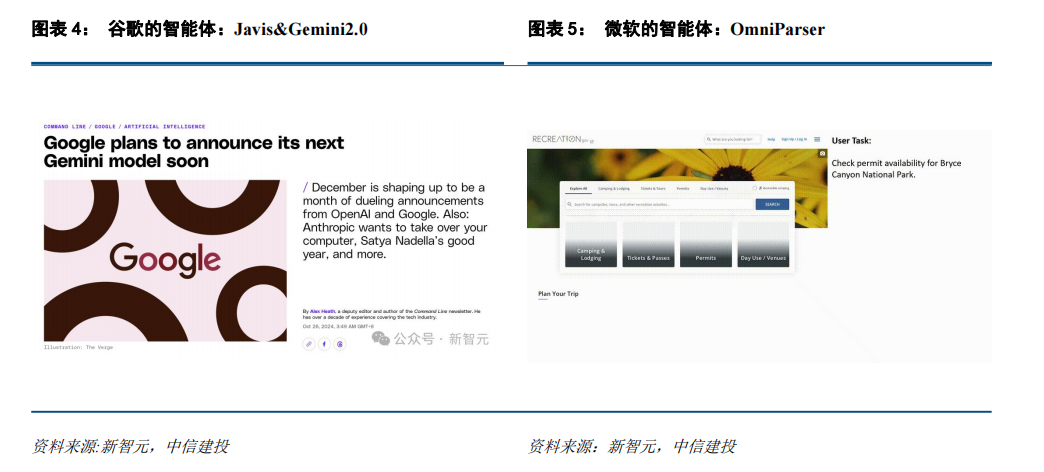Click the 'Oct 26, 2024' article date

pos(338,326)
